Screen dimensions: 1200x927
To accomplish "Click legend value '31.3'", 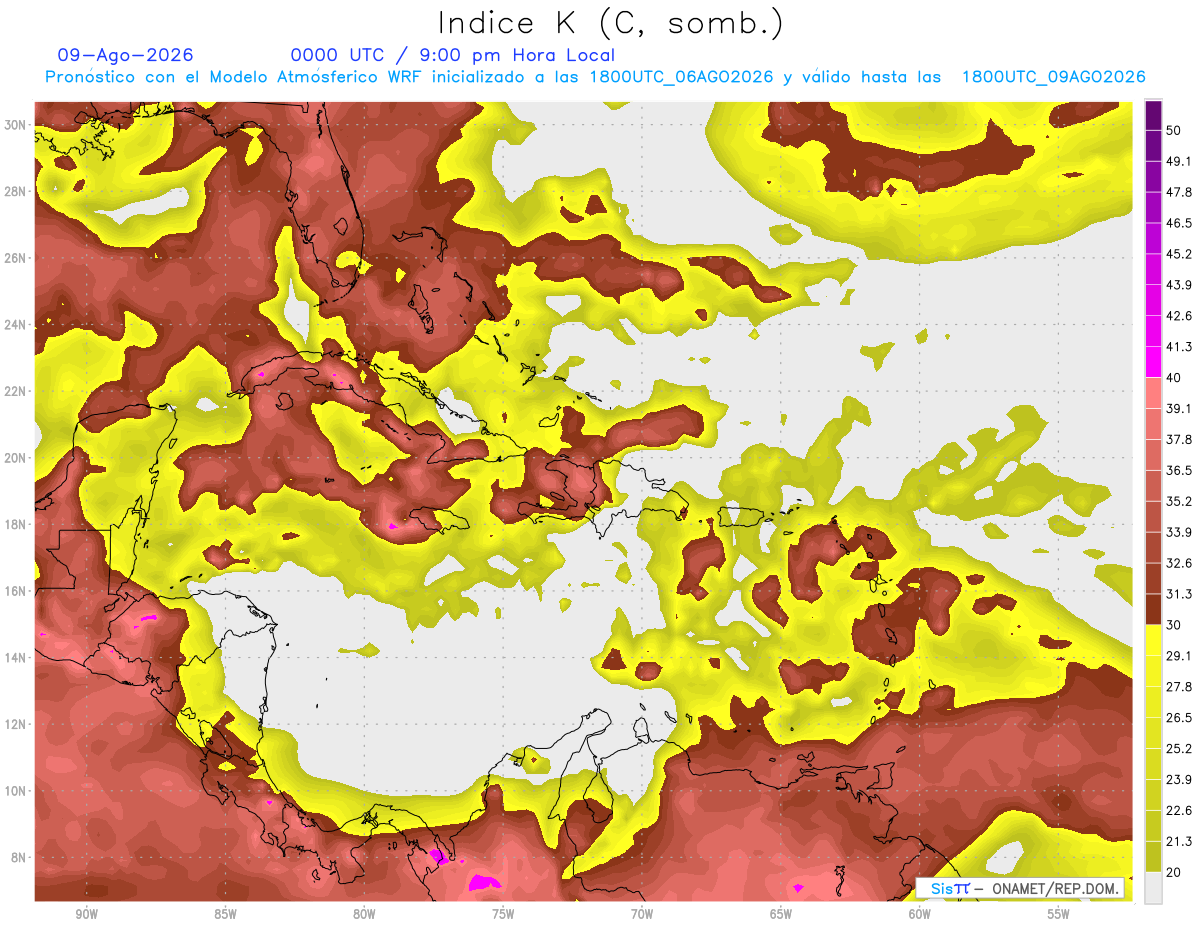I will pyautogui.click(x=1178, y=594).
